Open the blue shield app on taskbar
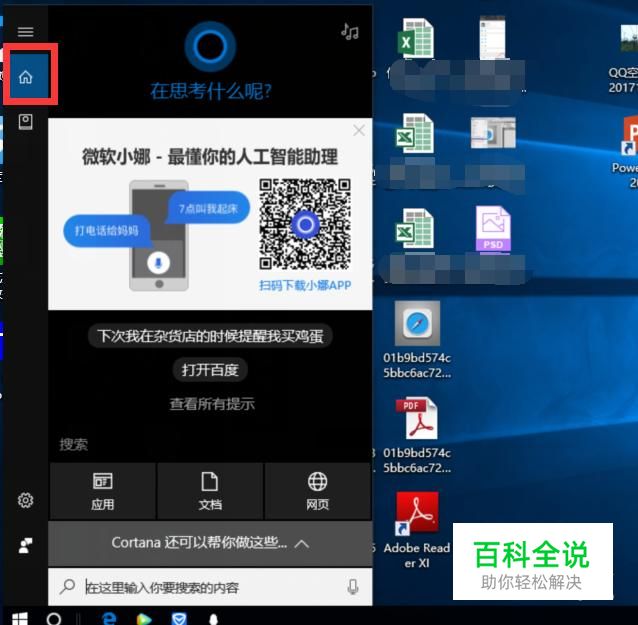 pyautogui.click(x=179, y=619)
